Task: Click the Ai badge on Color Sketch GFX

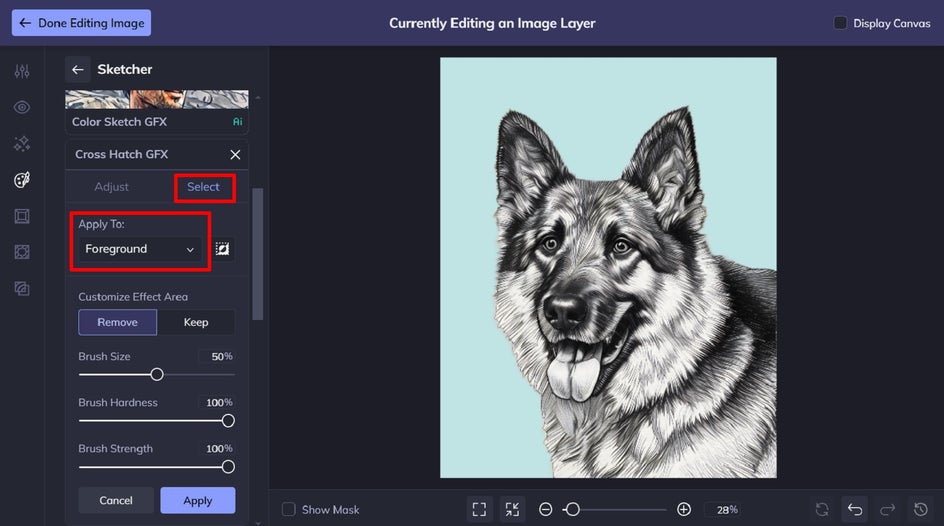Action: [238, 122]
